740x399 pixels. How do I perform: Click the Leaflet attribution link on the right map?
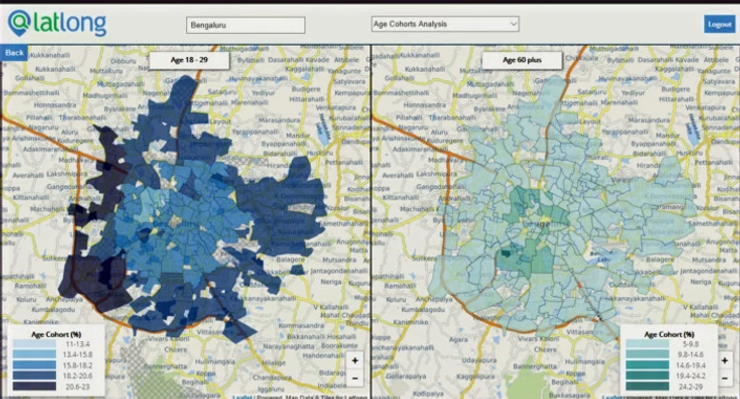pos(612,397)
